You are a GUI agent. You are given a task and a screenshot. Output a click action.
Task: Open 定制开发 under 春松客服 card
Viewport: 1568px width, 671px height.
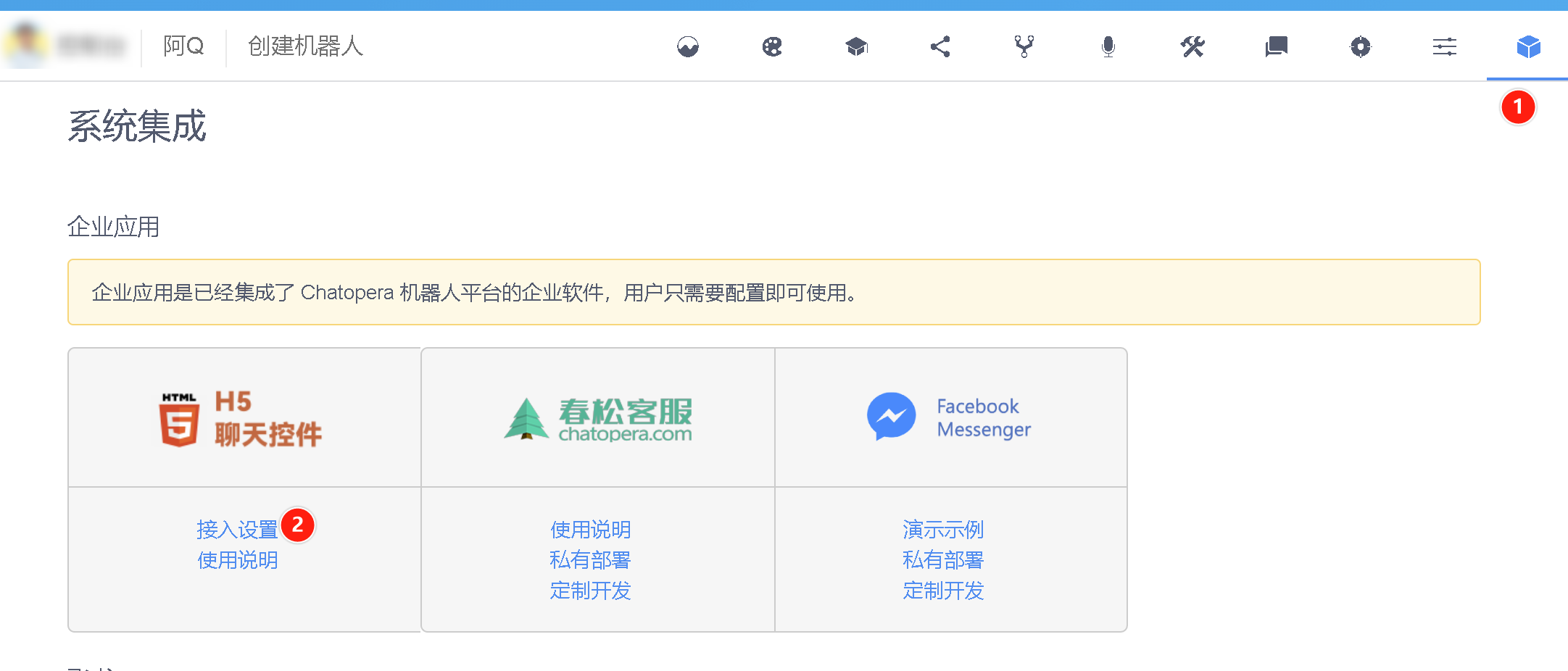[590, 591]
